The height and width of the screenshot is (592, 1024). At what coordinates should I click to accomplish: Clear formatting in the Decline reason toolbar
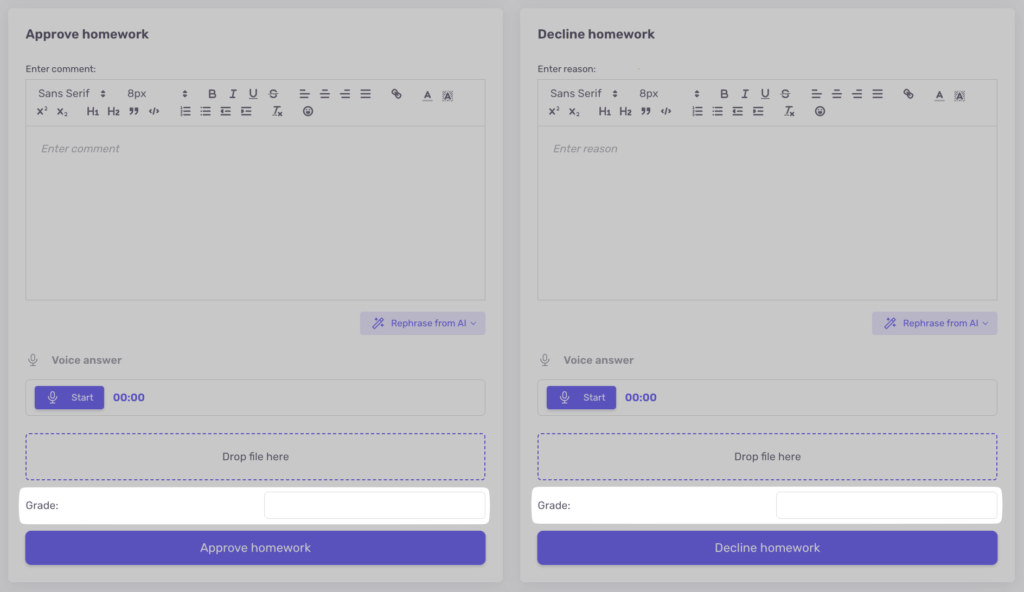click(789, 111)
